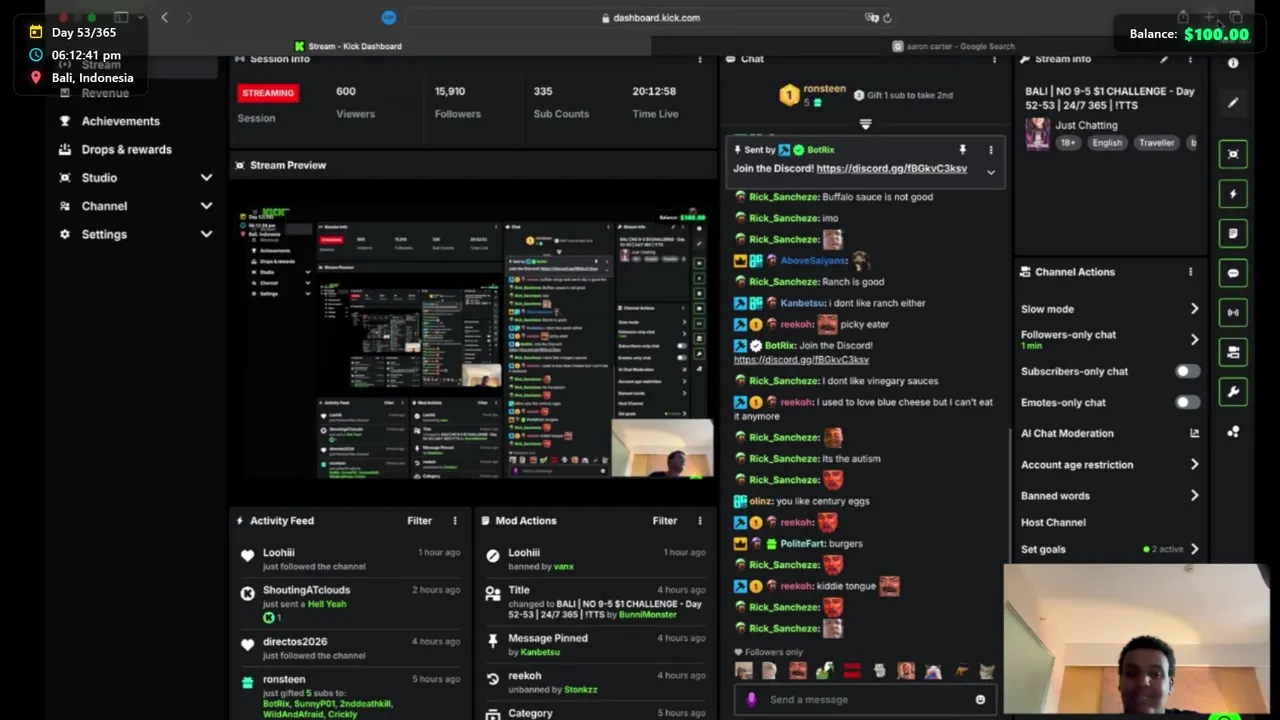Click the vanx moderator name
Image resolution: width=1280 pixels, height=720 pixels.
click(x=563, y=567)
